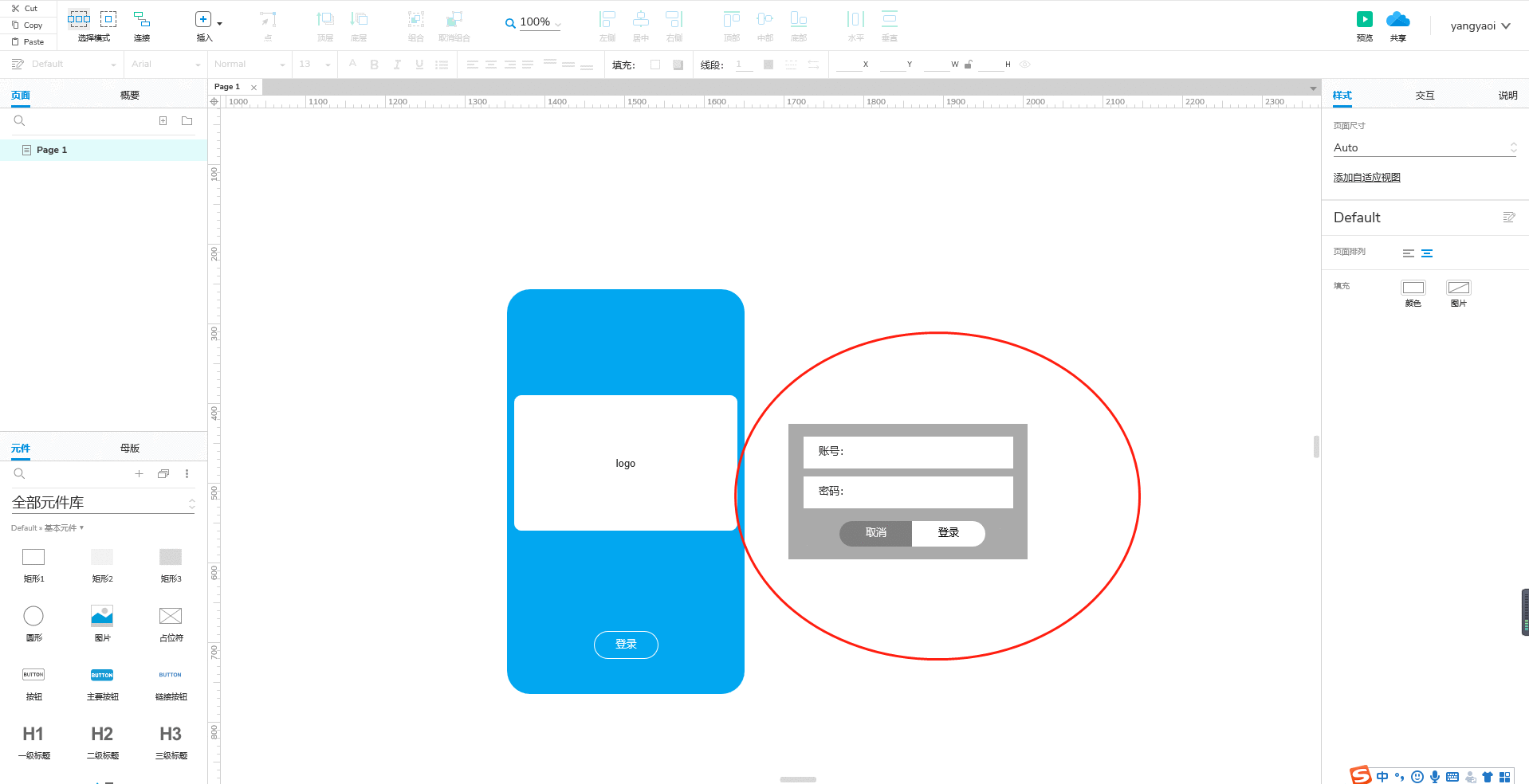Switch to the 母版 masters tab
This screenshot has width=1529, height=784.
(130, 448)
